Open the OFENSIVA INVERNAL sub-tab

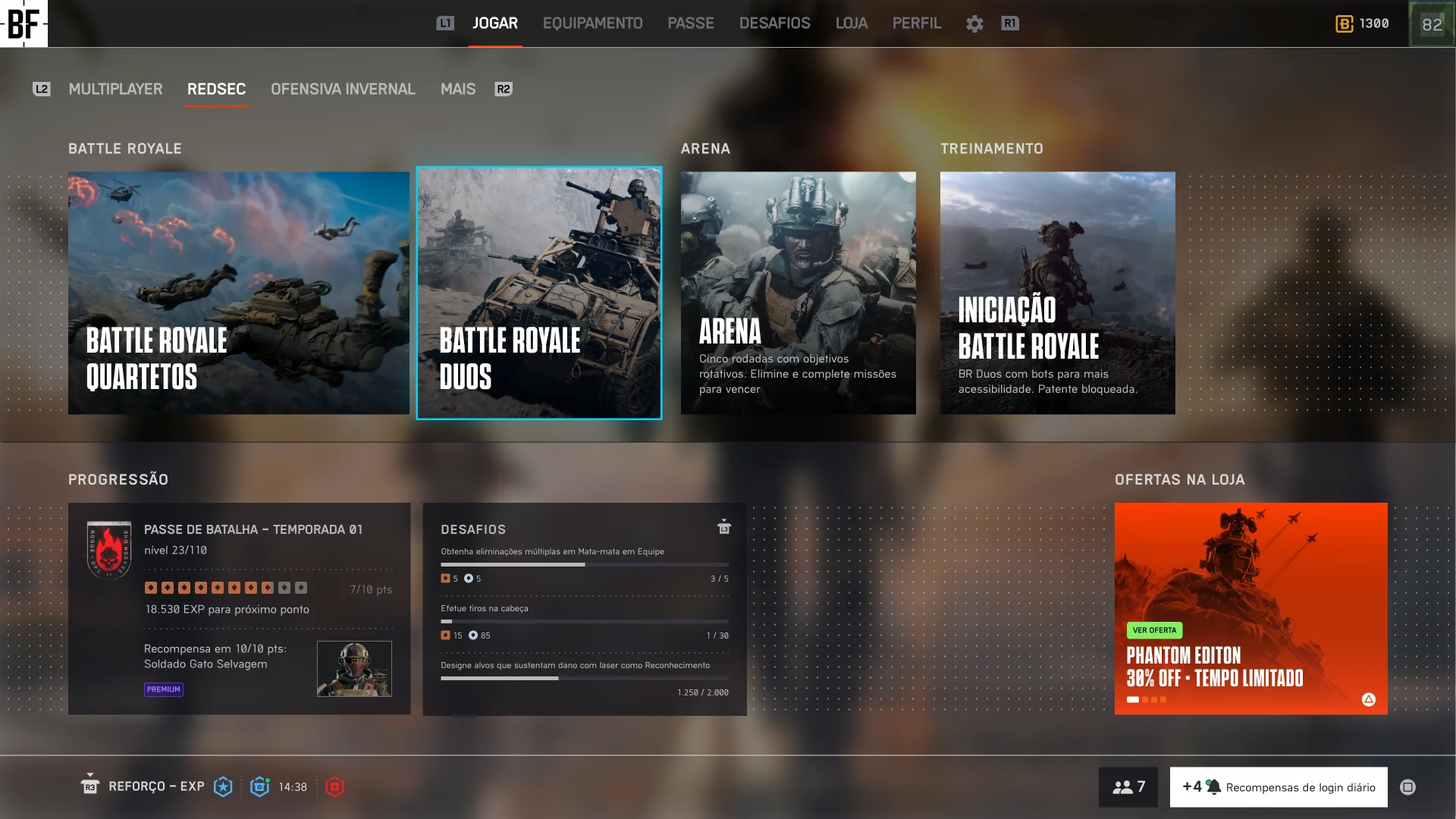coord(343,89)
